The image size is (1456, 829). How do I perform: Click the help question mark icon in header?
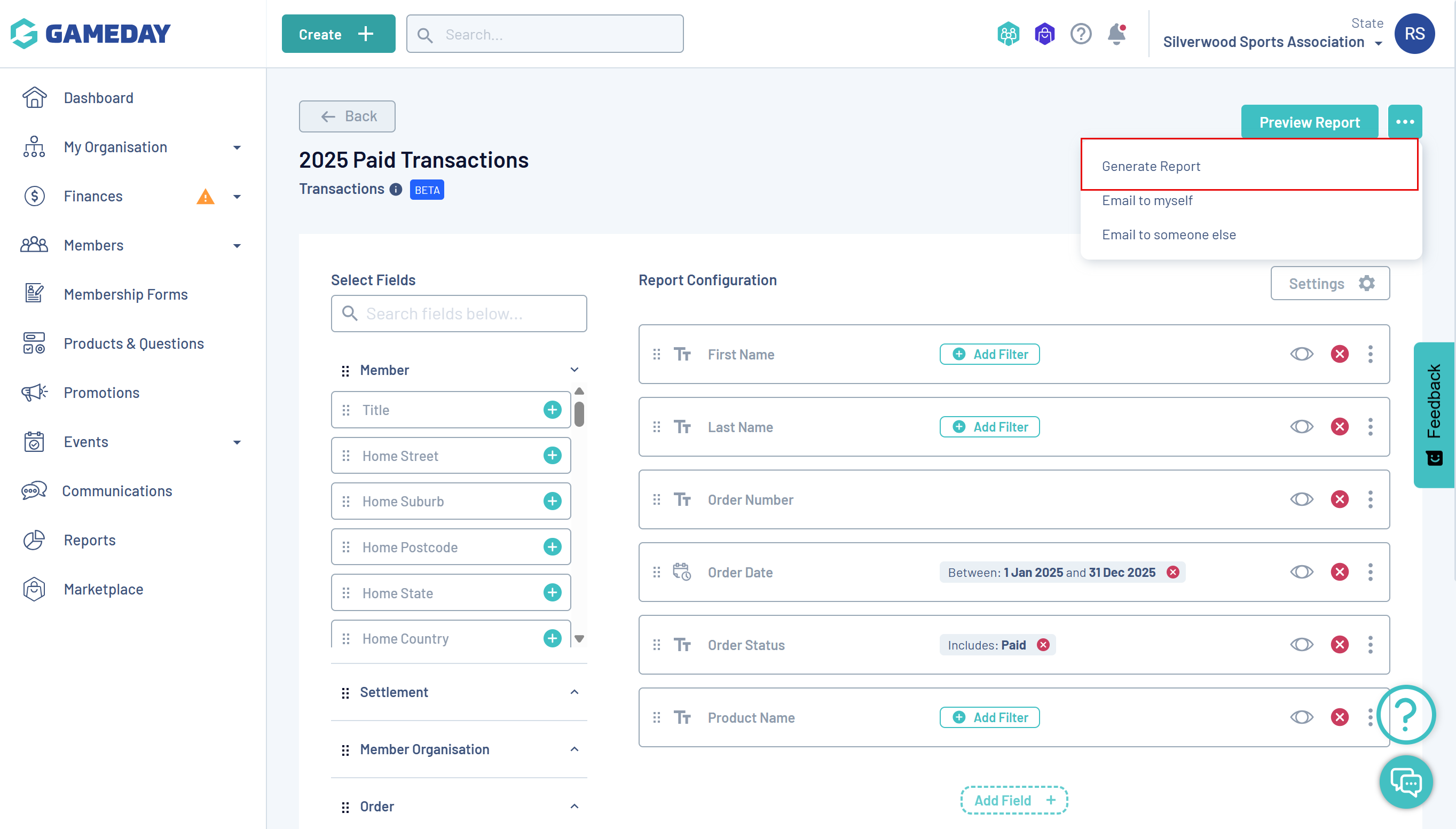(1081, 34)
